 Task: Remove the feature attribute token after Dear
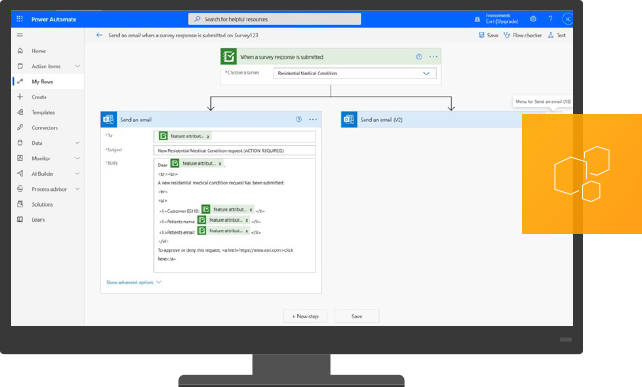[x=220, y=164]
